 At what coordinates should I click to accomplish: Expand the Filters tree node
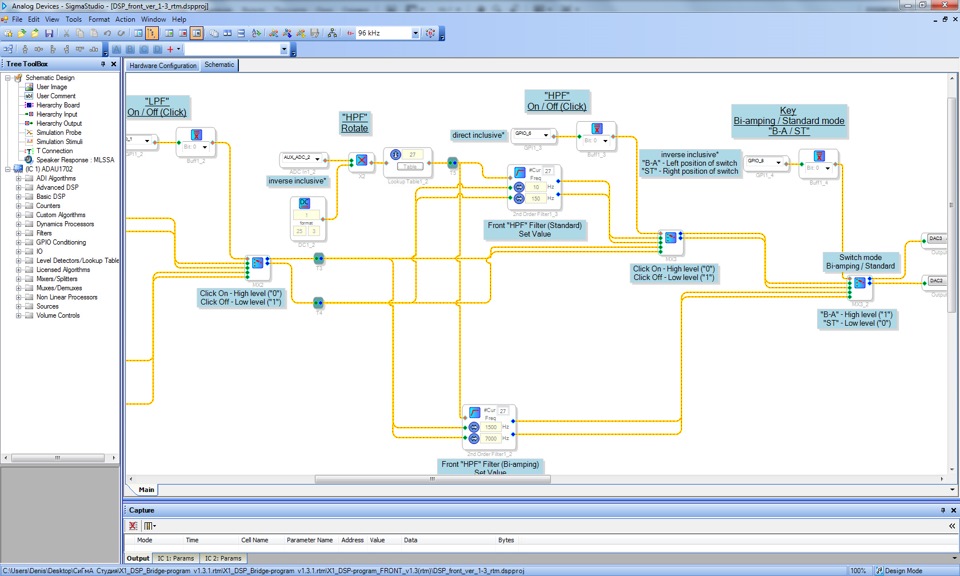point(19,233)
